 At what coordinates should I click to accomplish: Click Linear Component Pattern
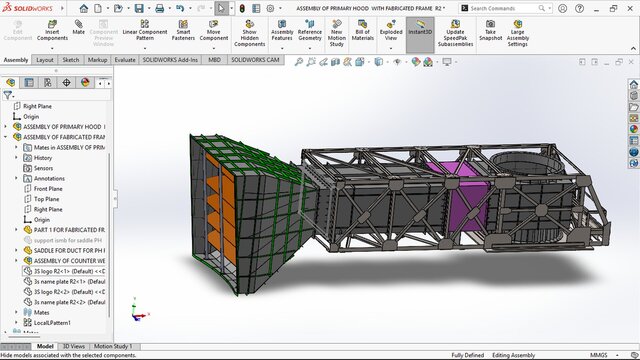click(145, 31)
